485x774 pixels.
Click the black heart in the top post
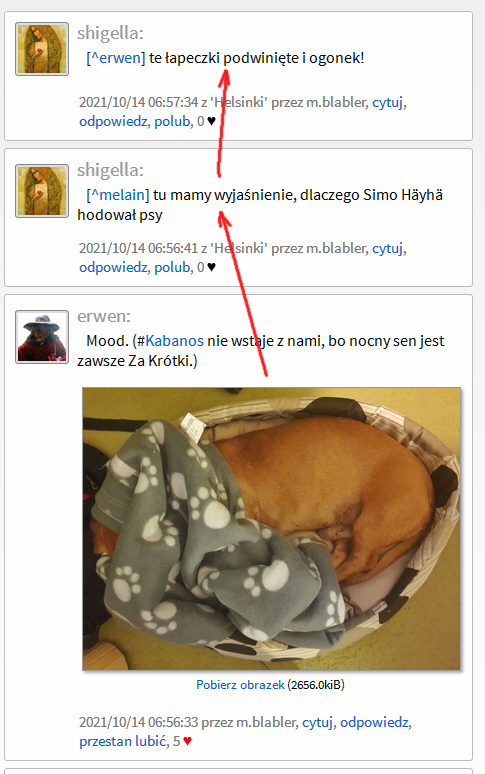pos(211,121)
